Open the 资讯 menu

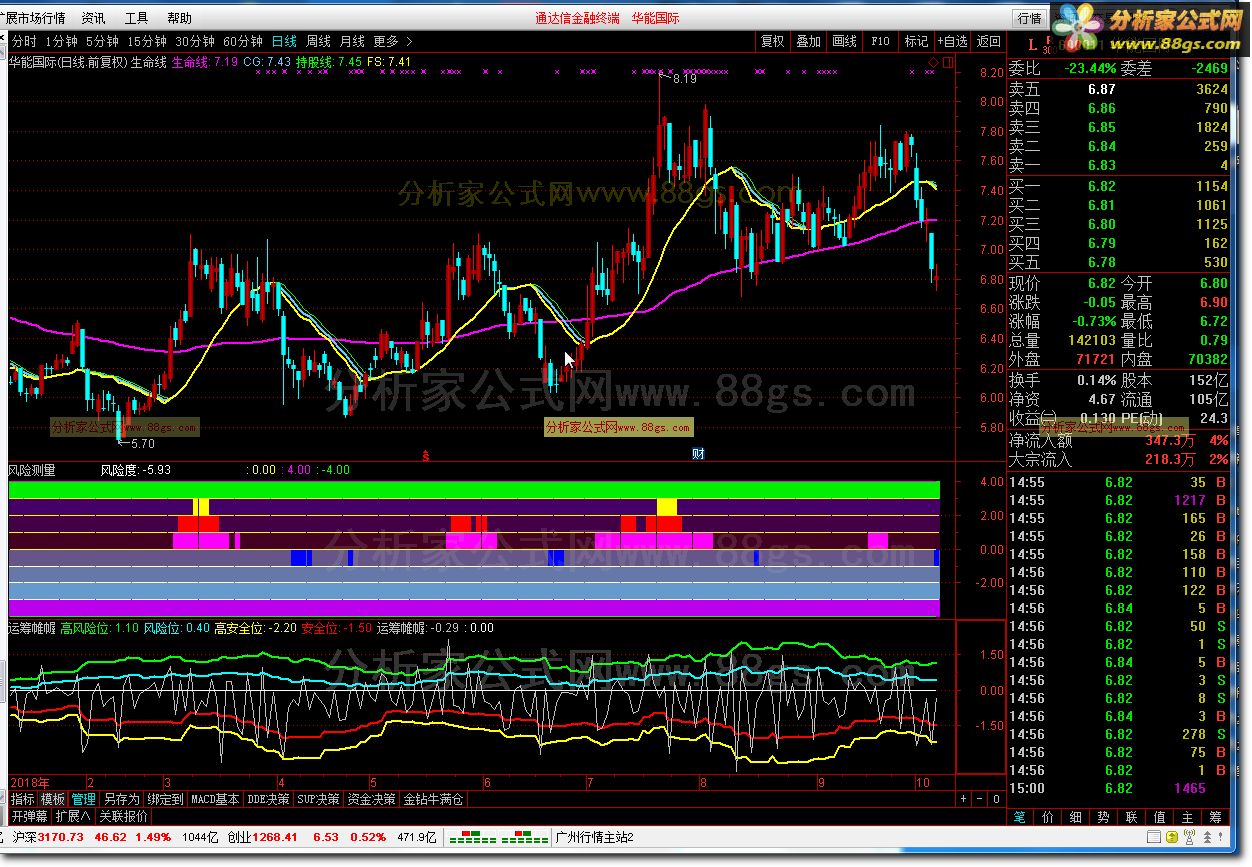(x=93, y=17)
